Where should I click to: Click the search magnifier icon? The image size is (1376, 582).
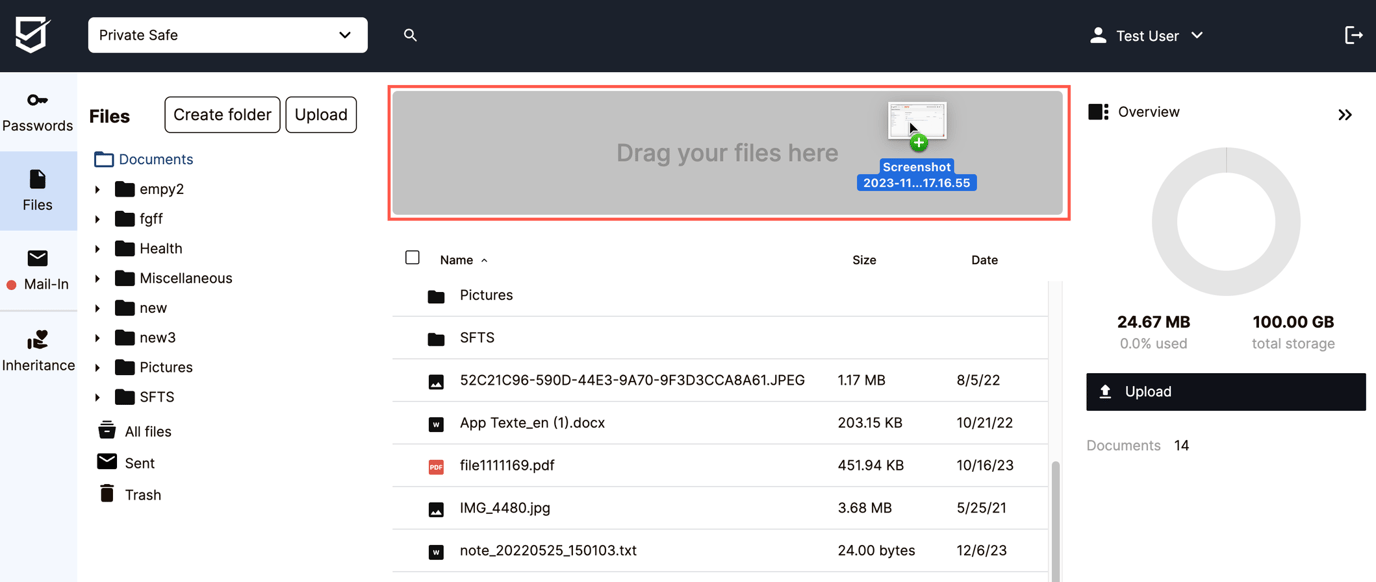pyautogui.click(x=410, y=34)
